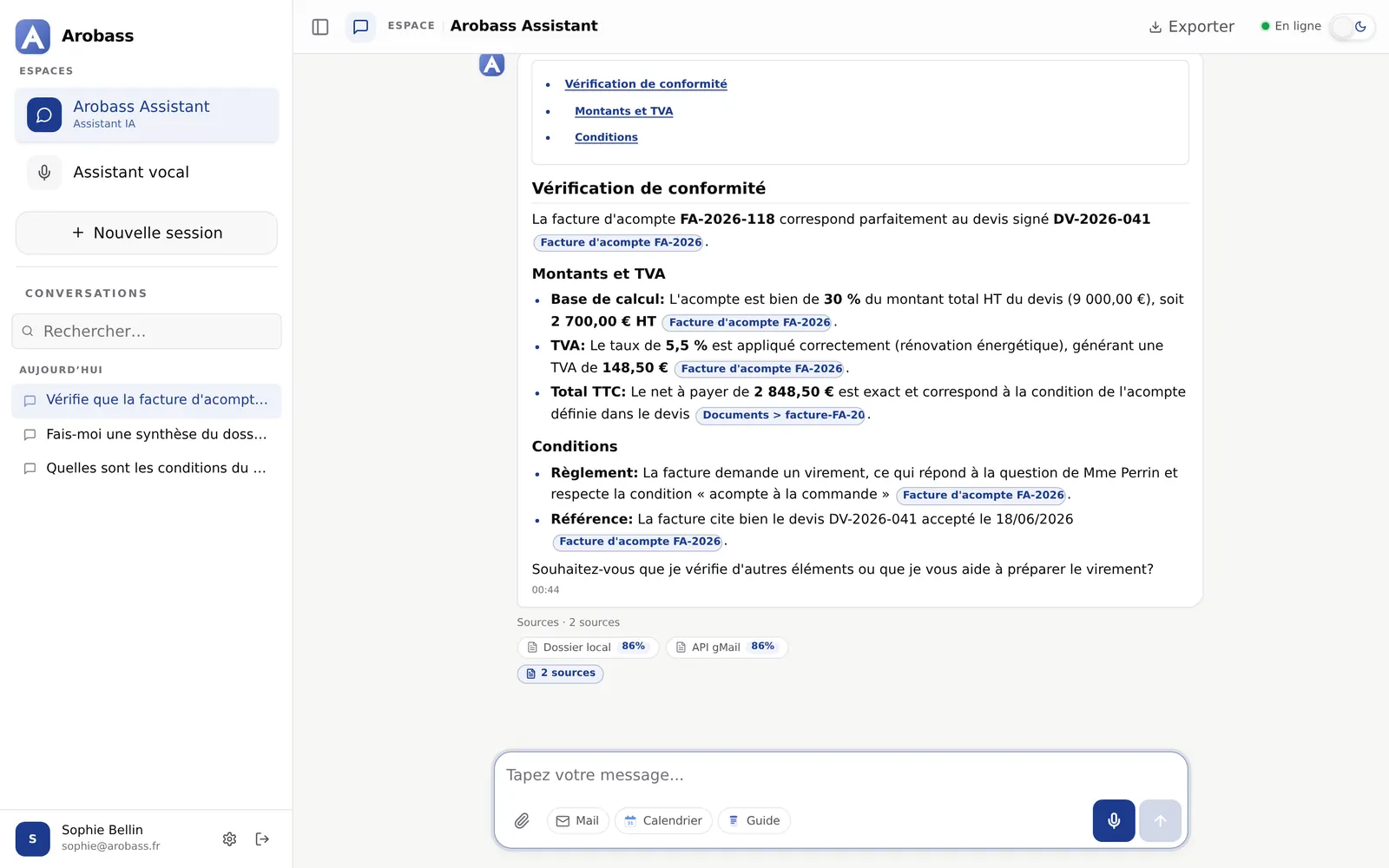Open conversation Quelles sont les conditions du …
Viewport: 1389px width, 868px height.
[147, 468]
